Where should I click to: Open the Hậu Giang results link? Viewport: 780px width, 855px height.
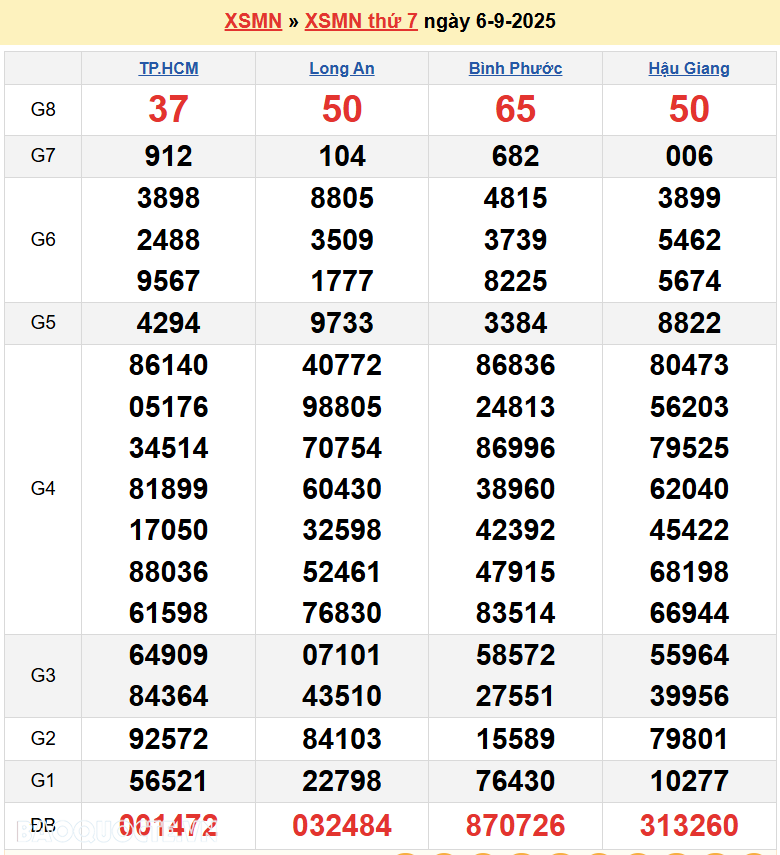click(x=689, y=68)
